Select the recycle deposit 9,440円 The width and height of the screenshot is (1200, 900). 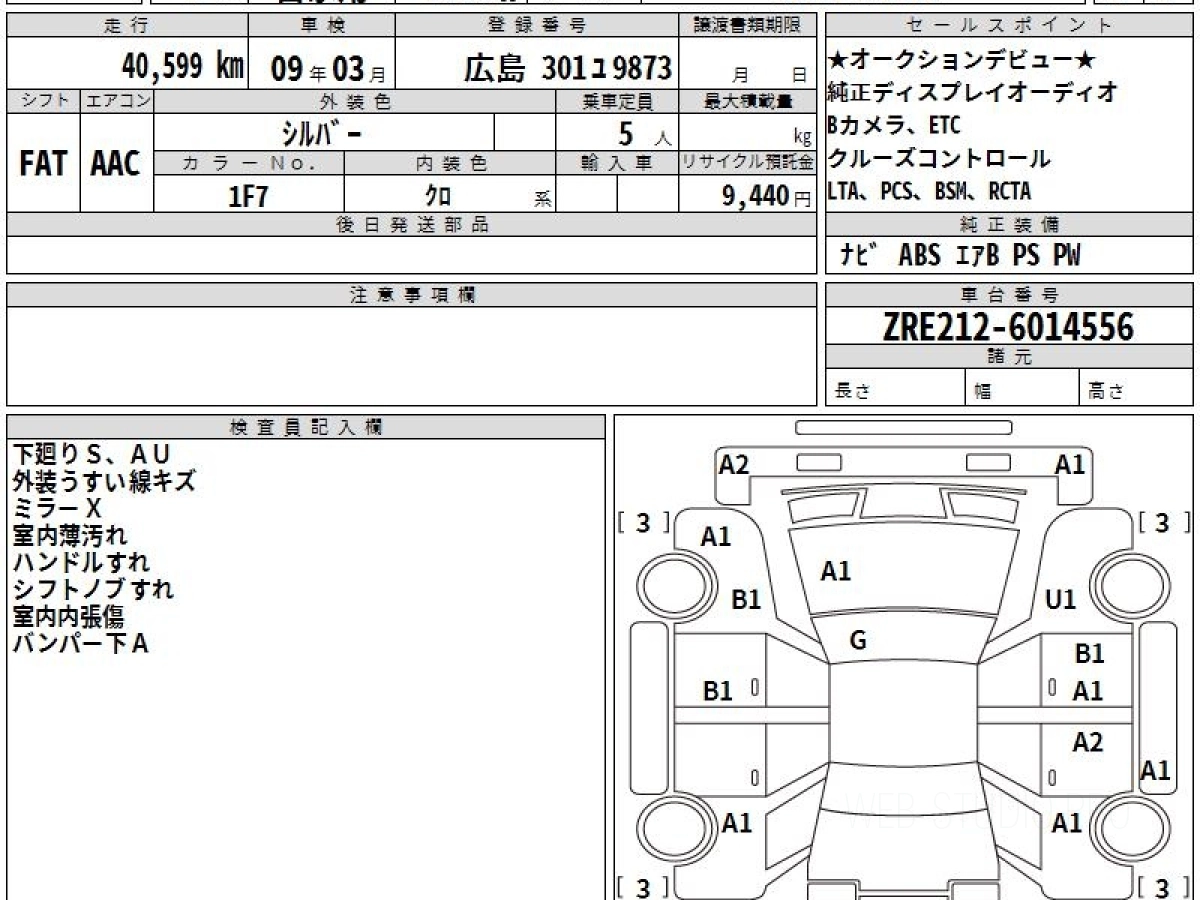pyautogui.click(x=766, y=197)
